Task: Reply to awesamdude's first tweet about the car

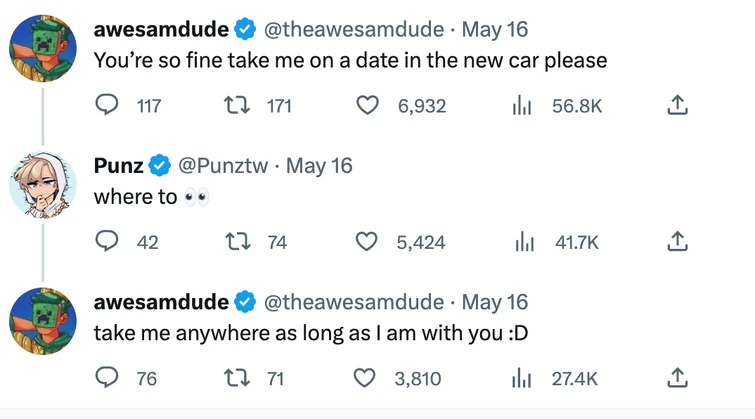Action: (106, 105)
